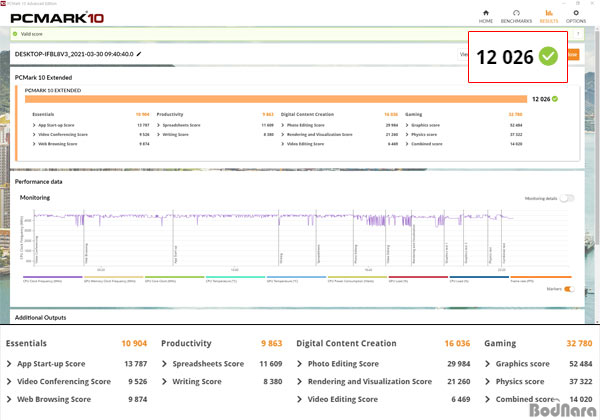The width and height of the screenshot is (600, 420).
Task: Expand App Start-up Score in PCMARK 10 EXTENDED card
Action: coord(34,125)
